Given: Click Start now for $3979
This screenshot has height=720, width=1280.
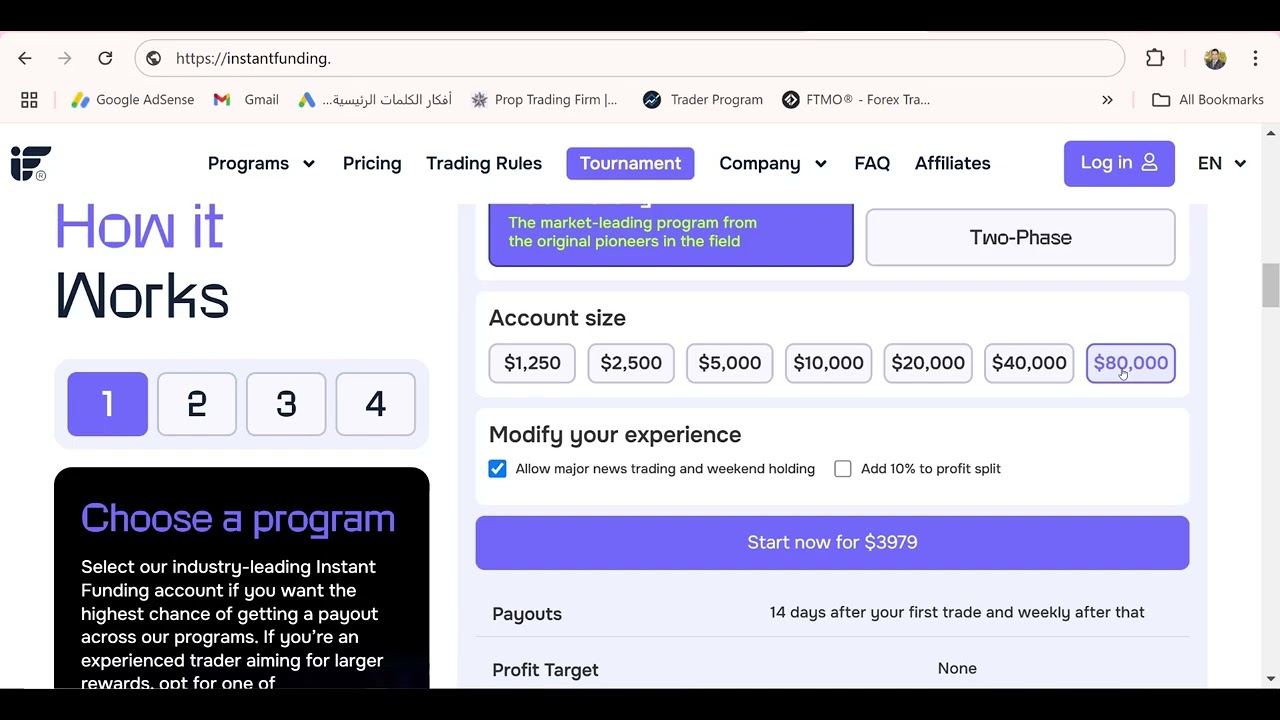Looking at the screenshot, I should tap(832, 543).
